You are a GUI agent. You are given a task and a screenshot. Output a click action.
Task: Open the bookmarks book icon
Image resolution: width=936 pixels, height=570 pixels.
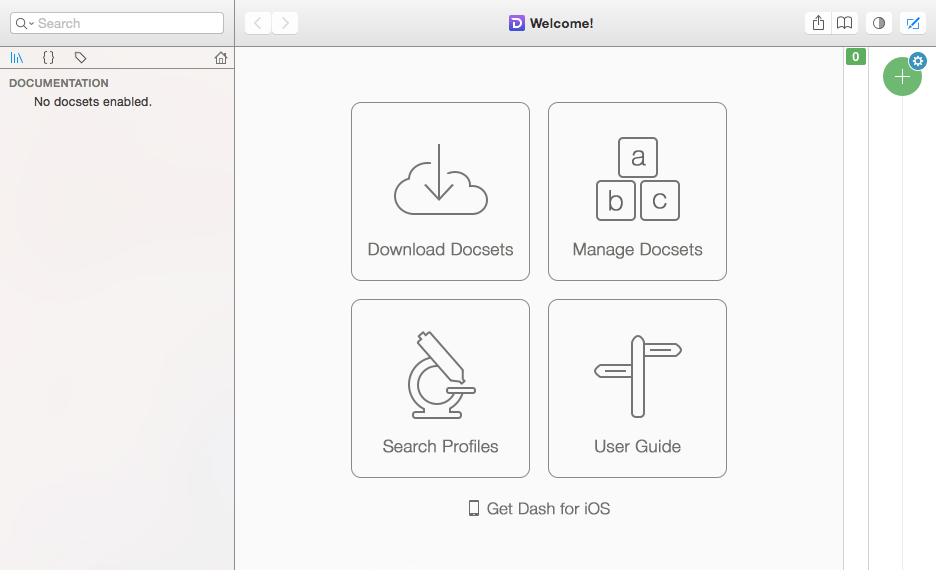tap(845, 23)
